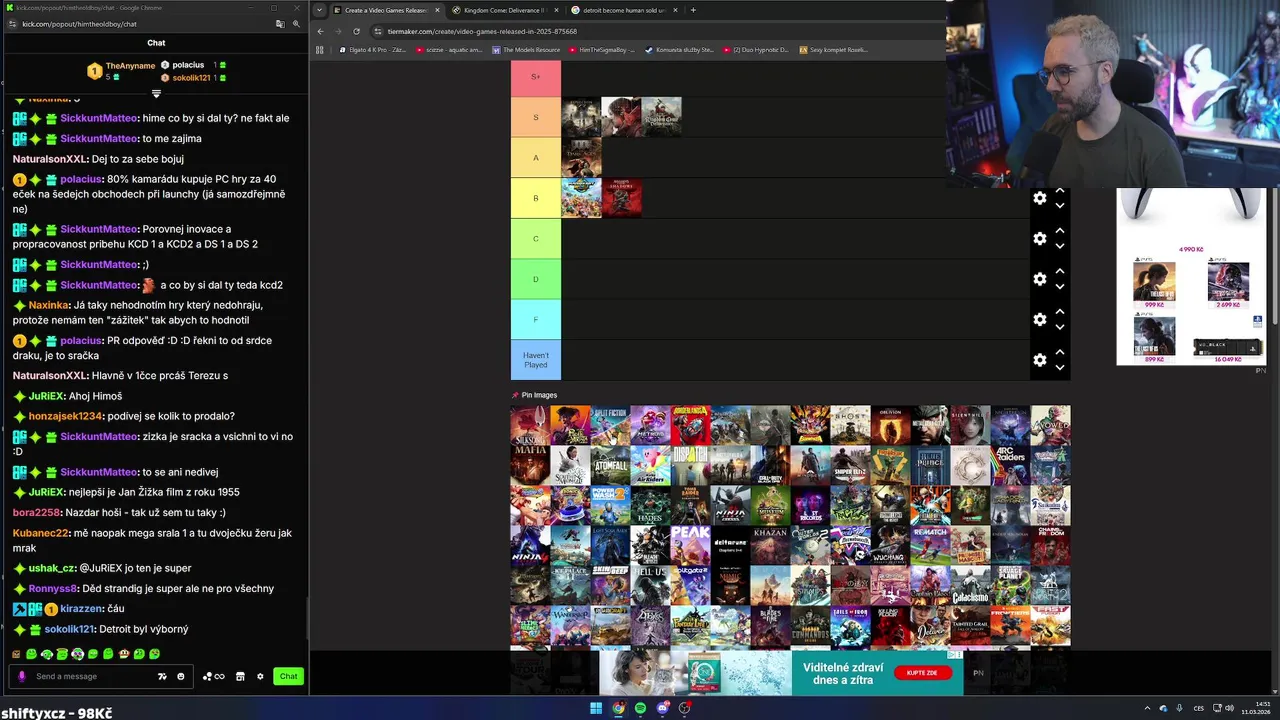Open channel points balance in chat

tap(213, 676)
